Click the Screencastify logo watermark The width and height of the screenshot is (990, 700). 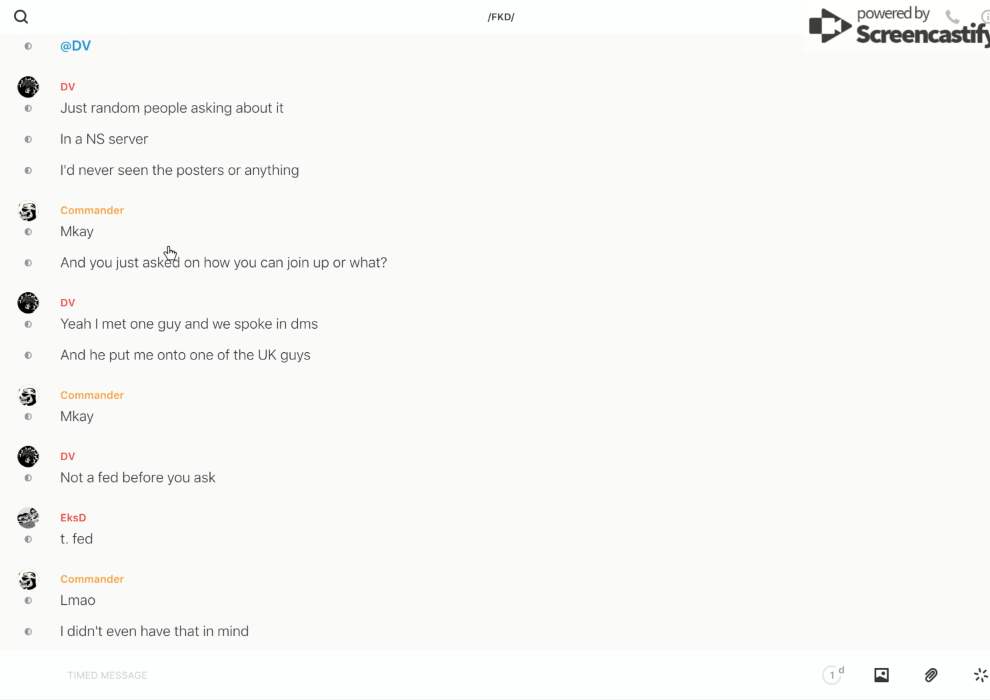[899, 25]
